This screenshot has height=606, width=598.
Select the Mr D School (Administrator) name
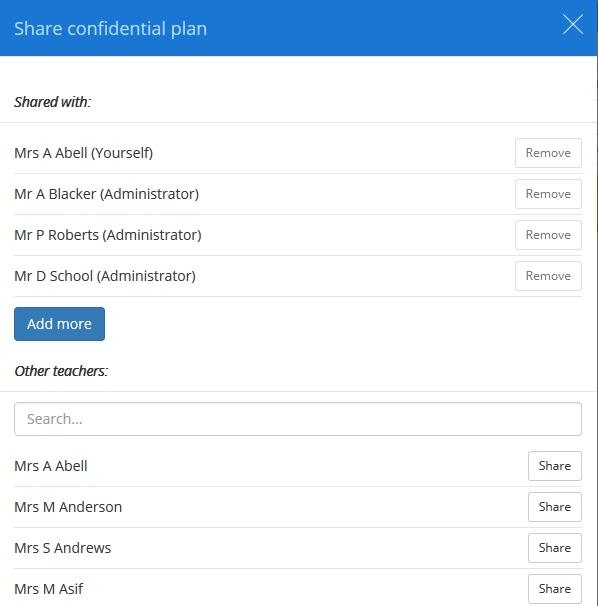pyautogui.click(x=105, y=276)
